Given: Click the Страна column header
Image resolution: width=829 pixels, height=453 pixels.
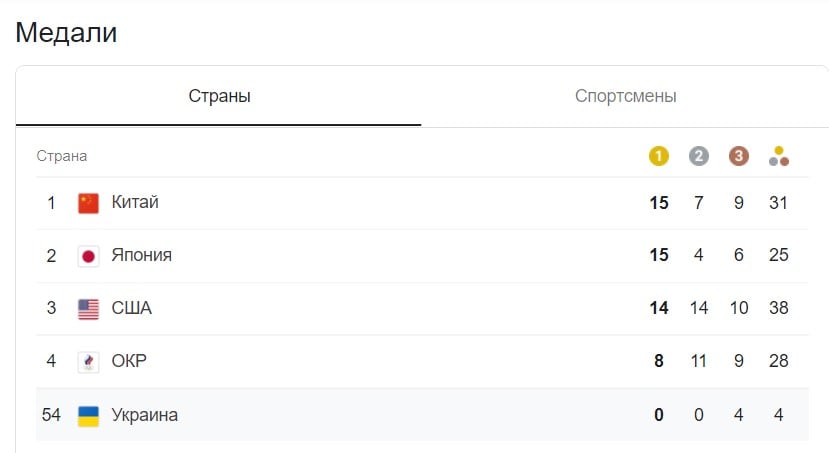Looking at the screenshot, I should [62, 156].
